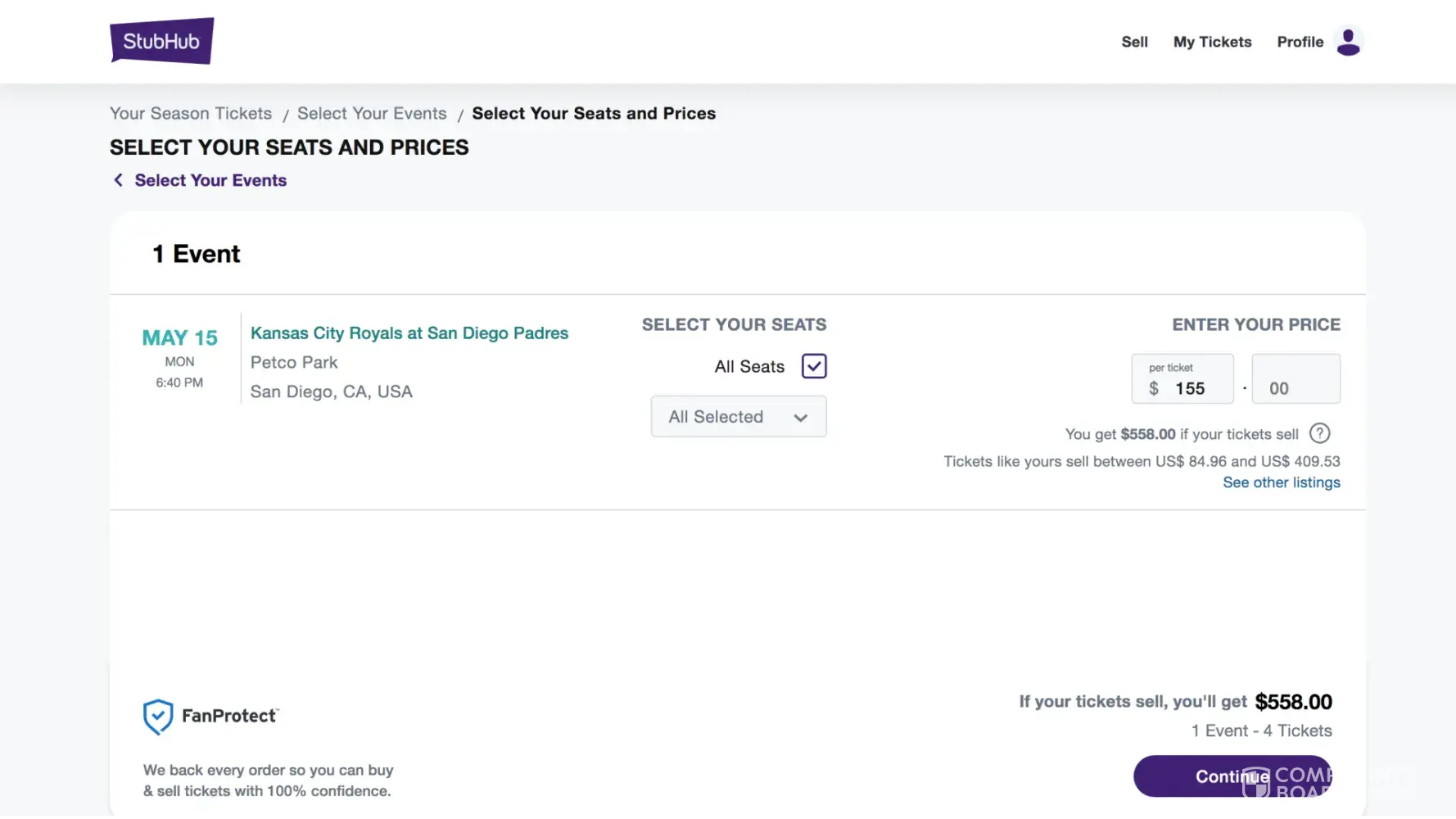Open the profile avatar icon
This screenshot has width=1456, height=819.
coord(1348,41)
